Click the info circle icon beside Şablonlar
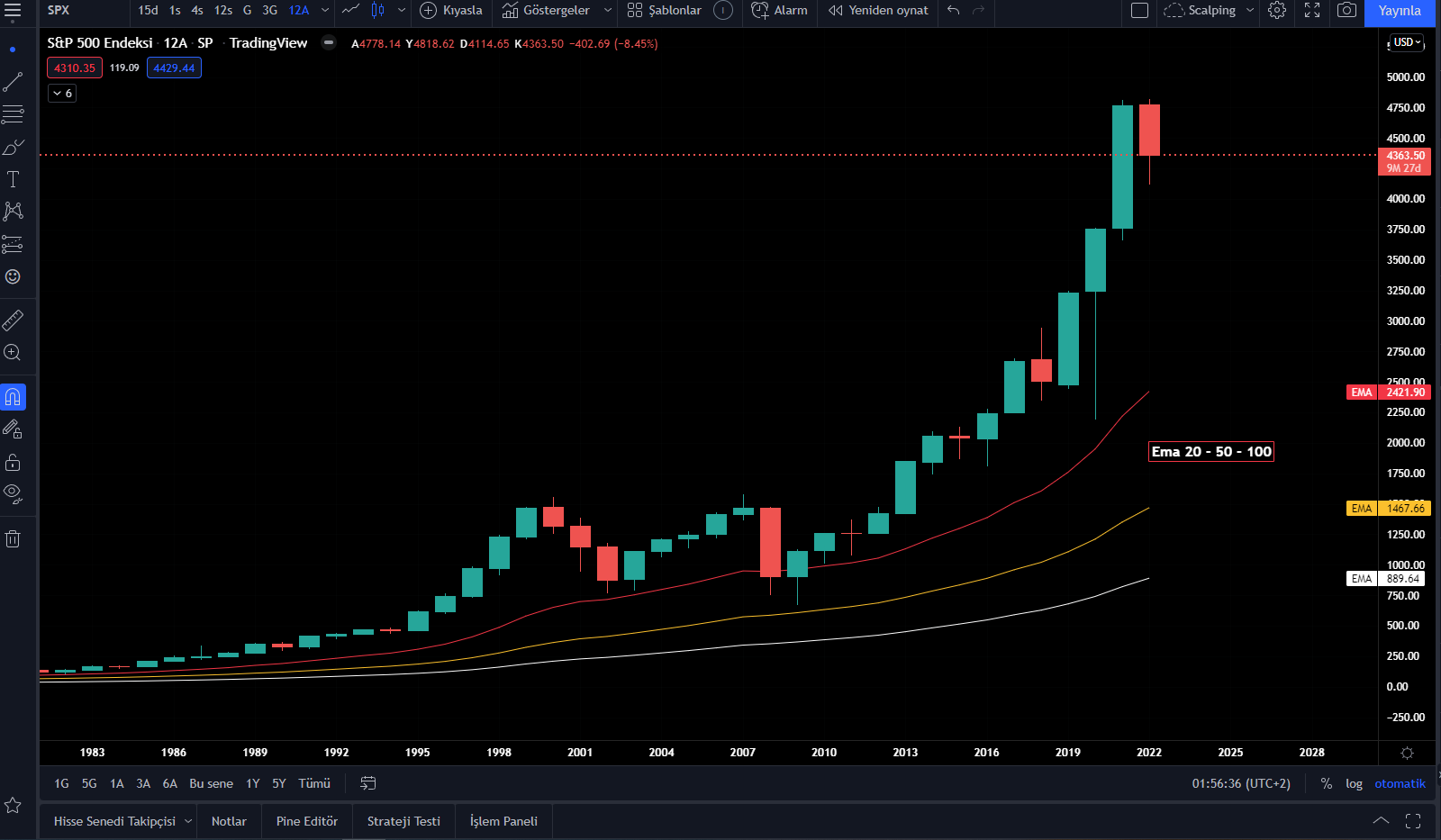The height and width of the screenshot is (840, 1441). 722,11
